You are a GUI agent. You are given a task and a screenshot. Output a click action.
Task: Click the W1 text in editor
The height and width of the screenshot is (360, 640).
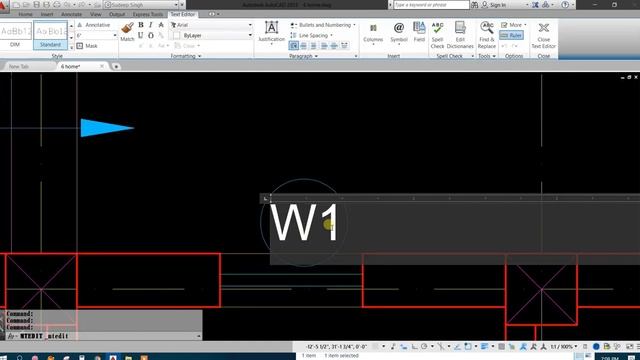point(304,223)
